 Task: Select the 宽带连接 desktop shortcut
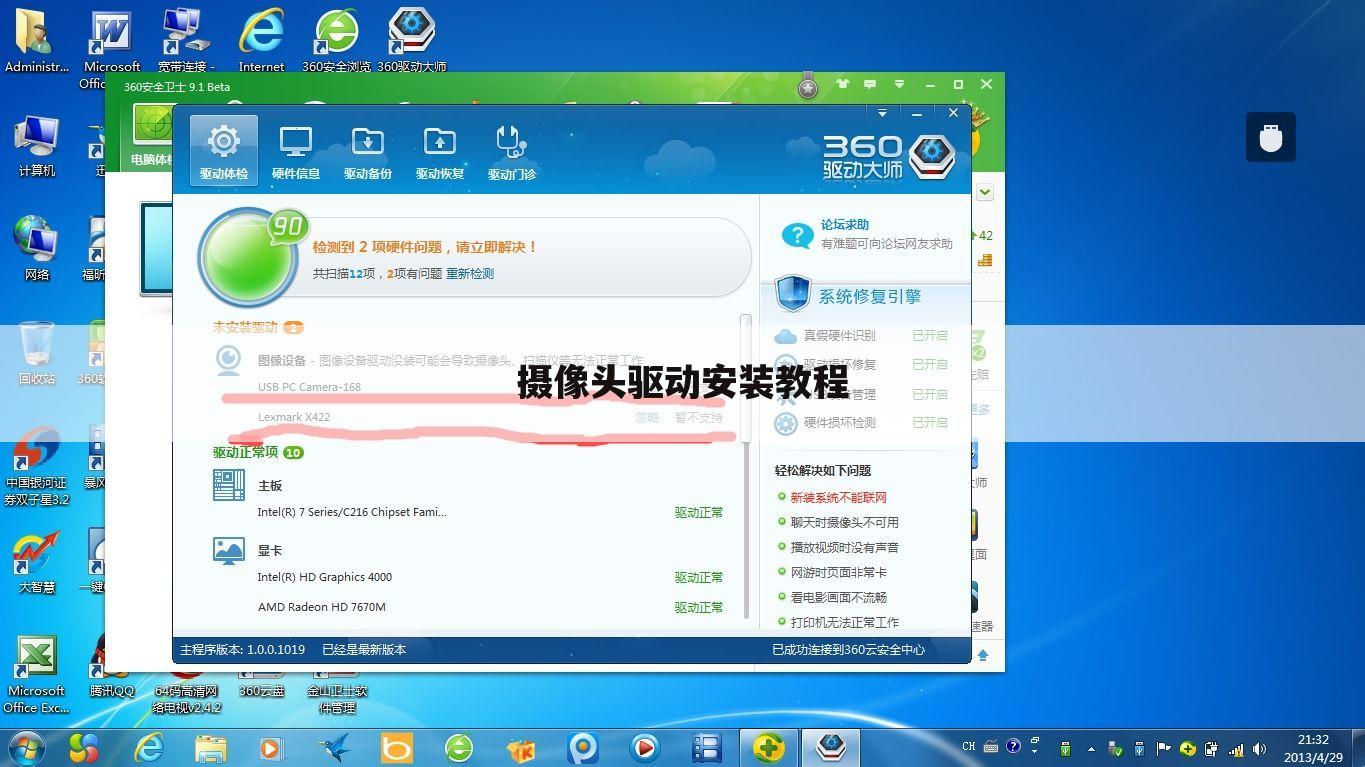point(186,40)
